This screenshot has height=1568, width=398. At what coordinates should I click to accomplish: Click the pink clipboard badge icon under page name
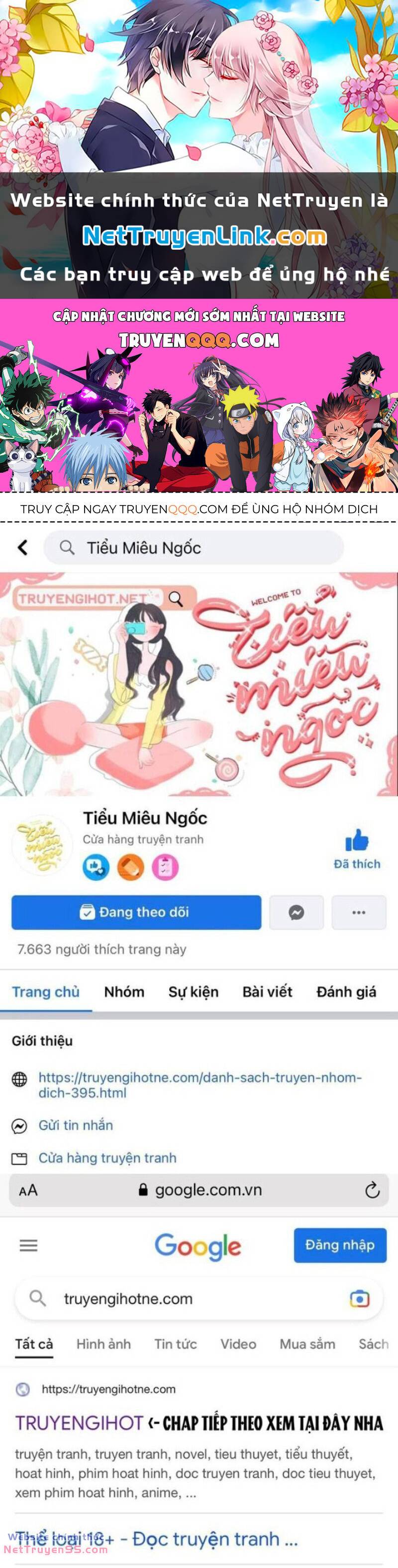click(x=165, y=867)
